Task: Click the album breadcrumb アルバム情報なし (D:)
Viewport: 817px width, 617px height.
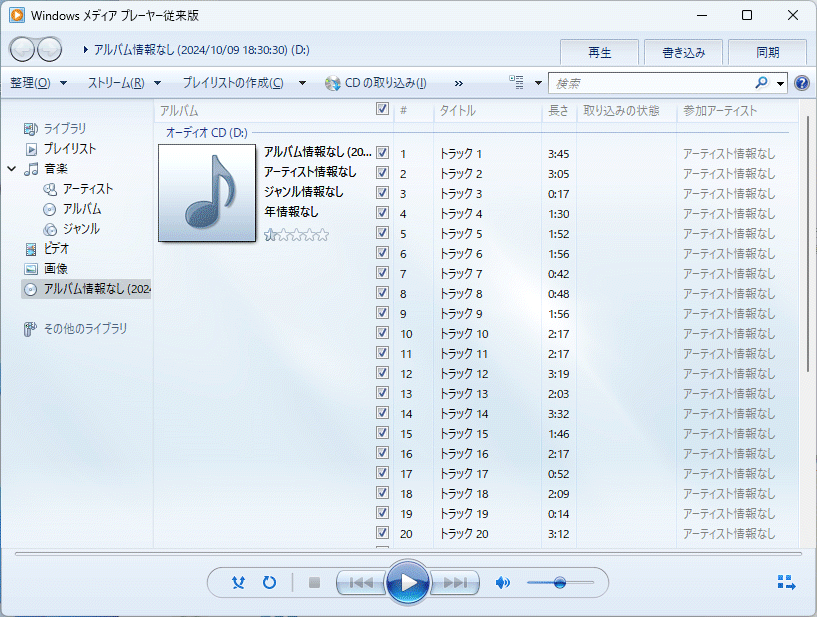Action: click(202, 50)
